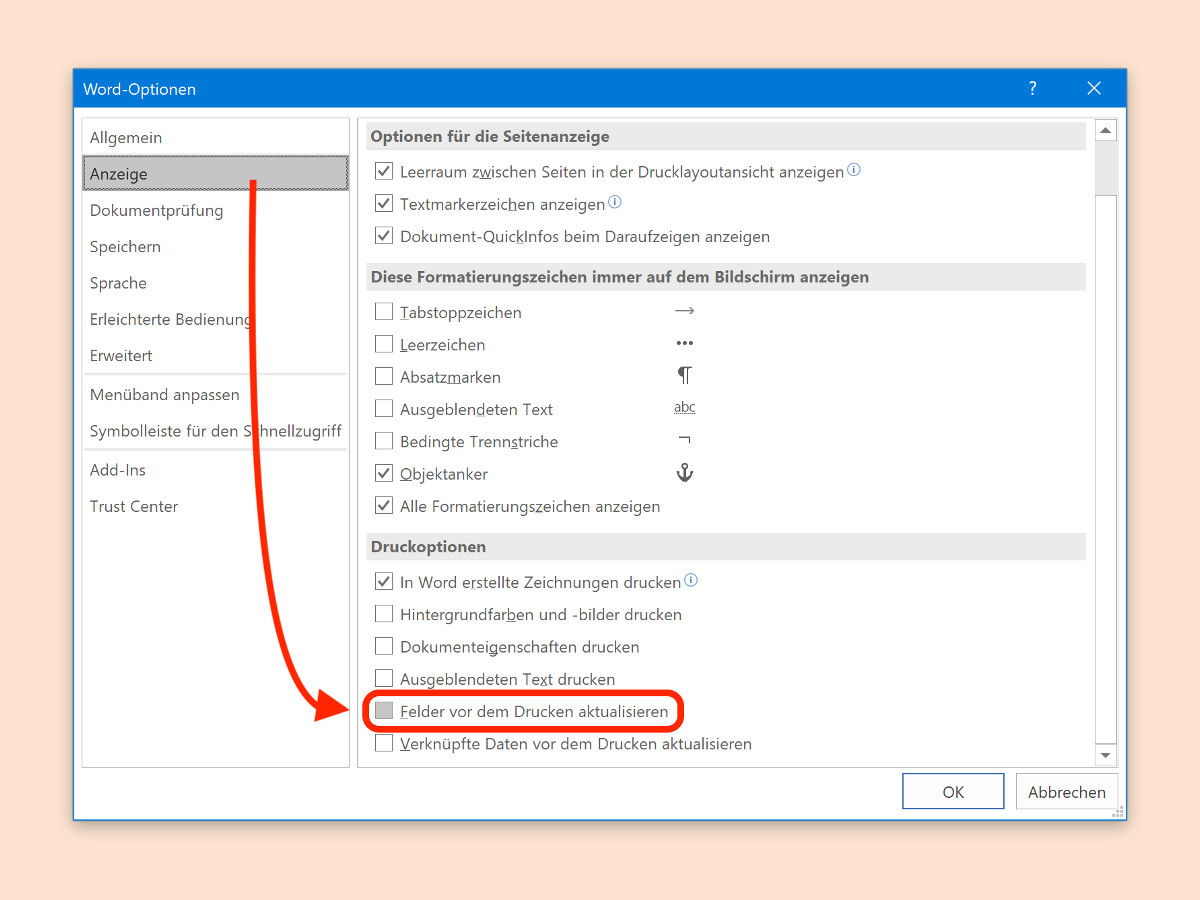Viewport: 1200px width, 900px height.
Task: Enable Ausgeblendeten Text display checkbox
Action: coord(384,409)
